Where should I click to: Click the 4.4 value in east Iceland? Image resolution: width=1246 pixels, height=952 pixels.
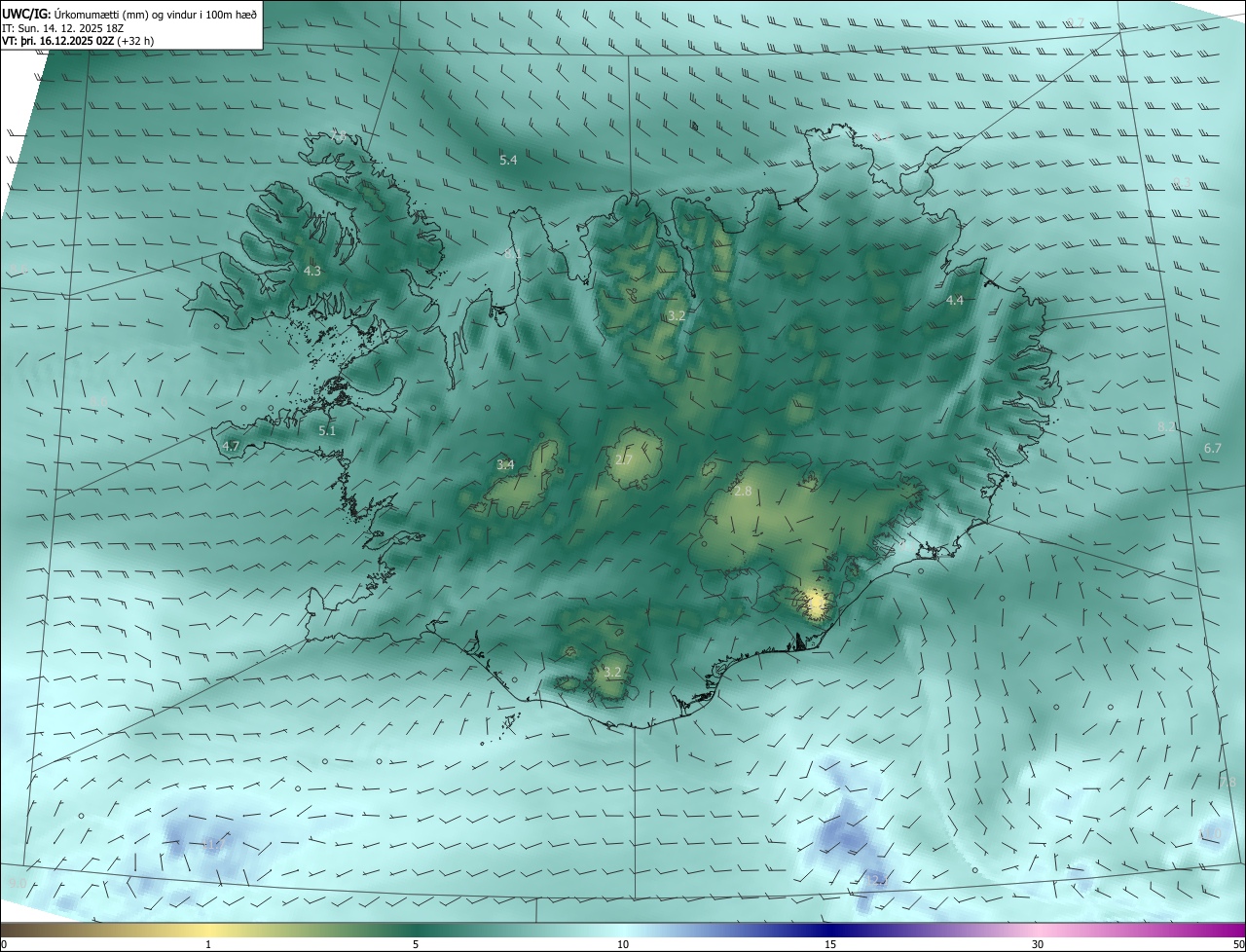point(955,301)
